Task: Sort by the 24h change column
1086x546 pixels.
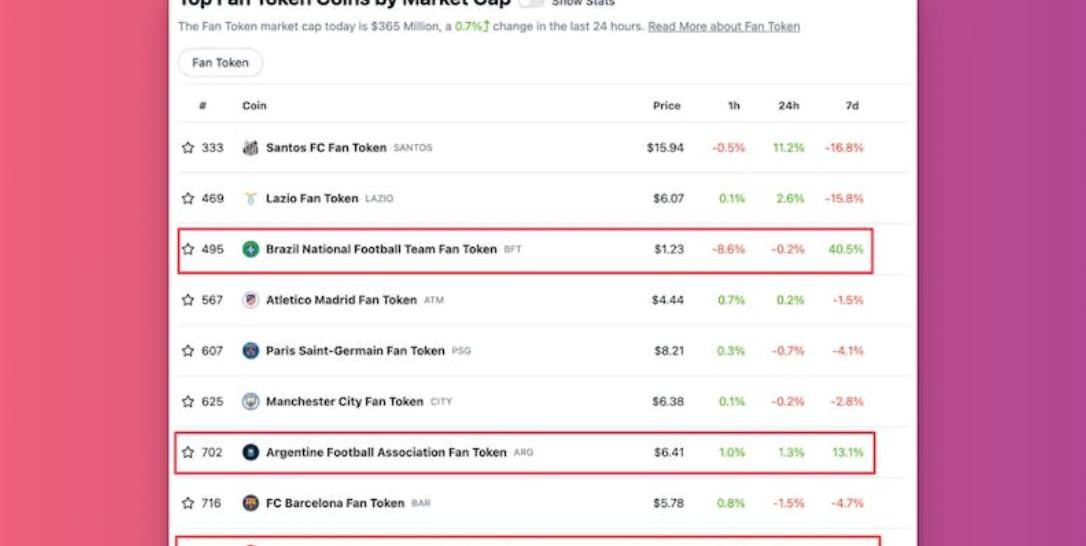Action: (x=788, y=106)
